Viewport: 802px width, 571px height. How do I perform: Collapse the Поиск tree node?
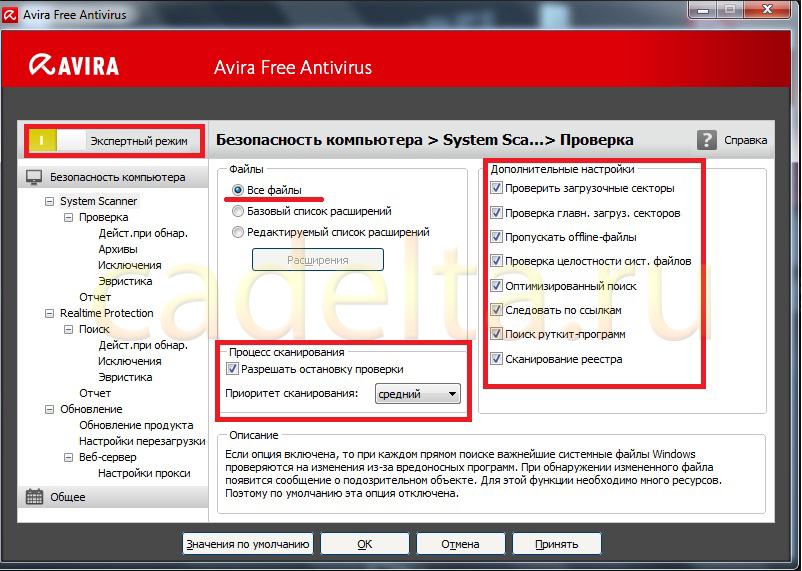[x=68, y=330]
